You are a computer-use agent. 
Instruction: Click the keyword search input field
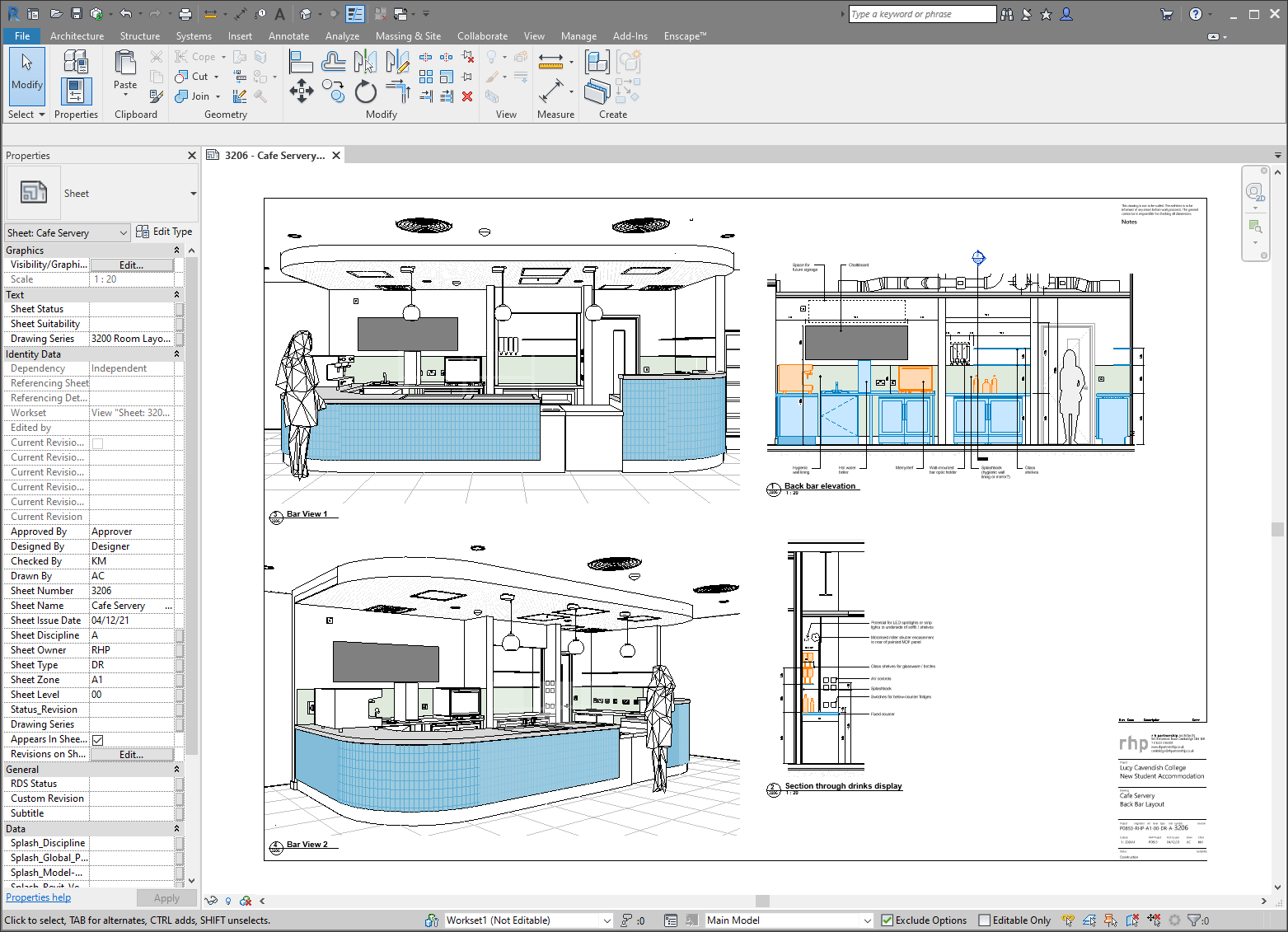click(x=921, y=14)
